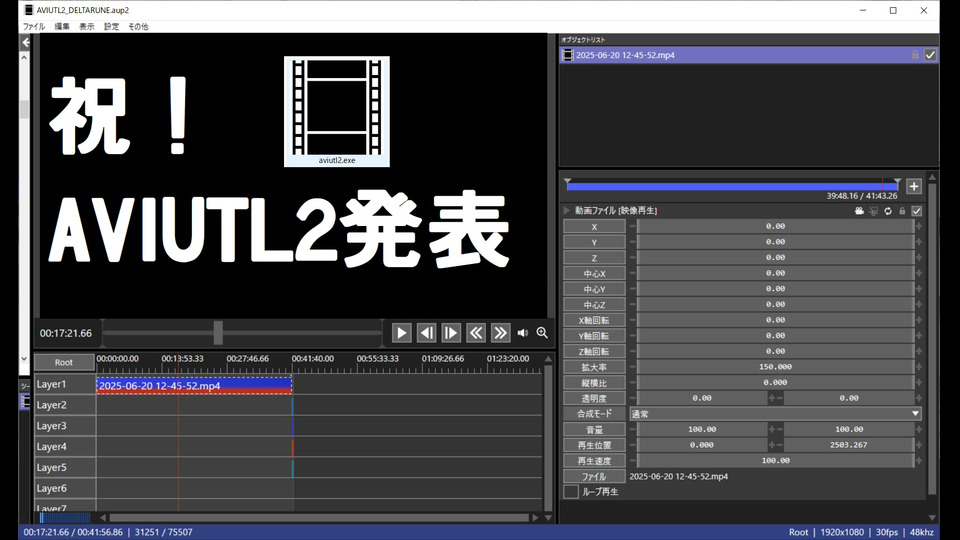
Task: Click film icon beside 2025-06-20 12-45-52.mp4 in object list
Action: (x=568, y=55)
